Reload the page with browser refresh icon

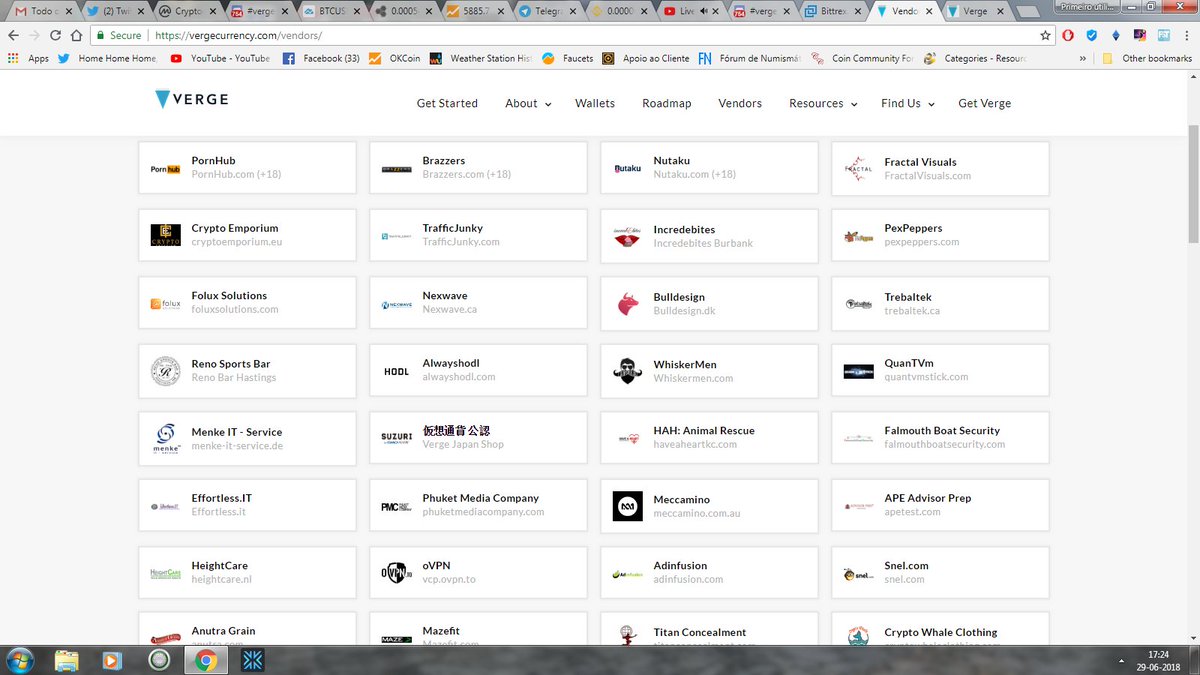click(x=54, y=35)
